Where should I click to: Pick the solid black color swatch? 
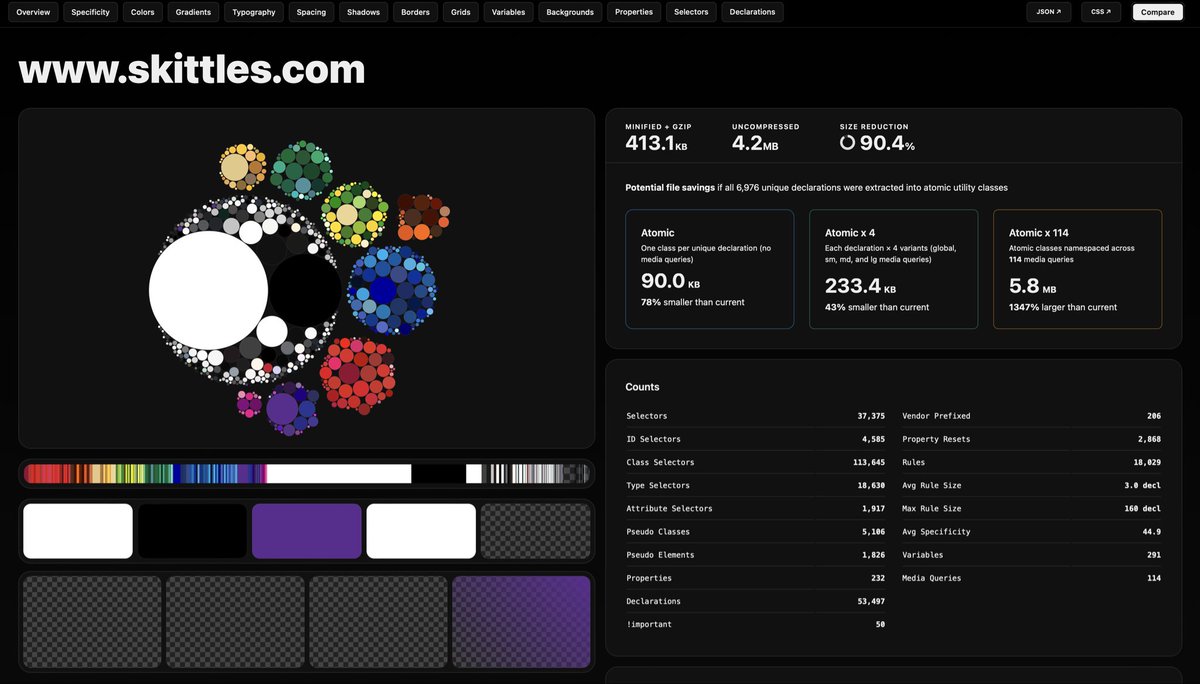pyautogui.click(x=192, y=531)
